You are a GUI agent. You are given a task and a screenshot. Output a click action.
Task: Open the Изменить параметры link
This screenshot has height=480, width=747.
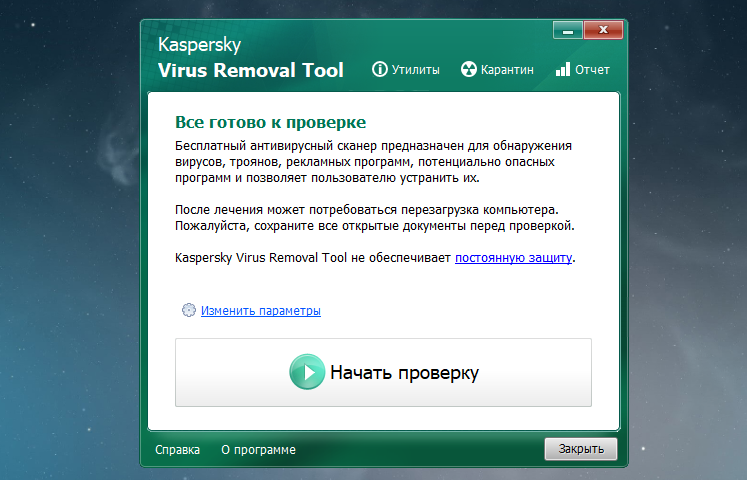[x=261, y=310]
